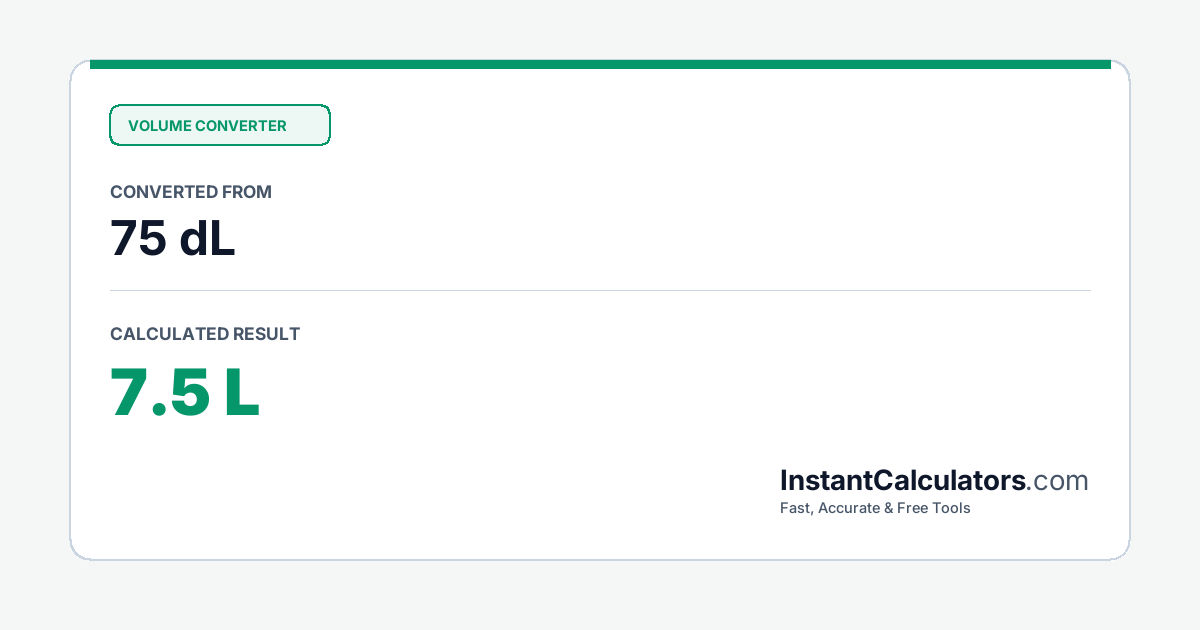Click the number 75 in source value
This screenshot has height=630, width=1200.
[x=138, y=239]
